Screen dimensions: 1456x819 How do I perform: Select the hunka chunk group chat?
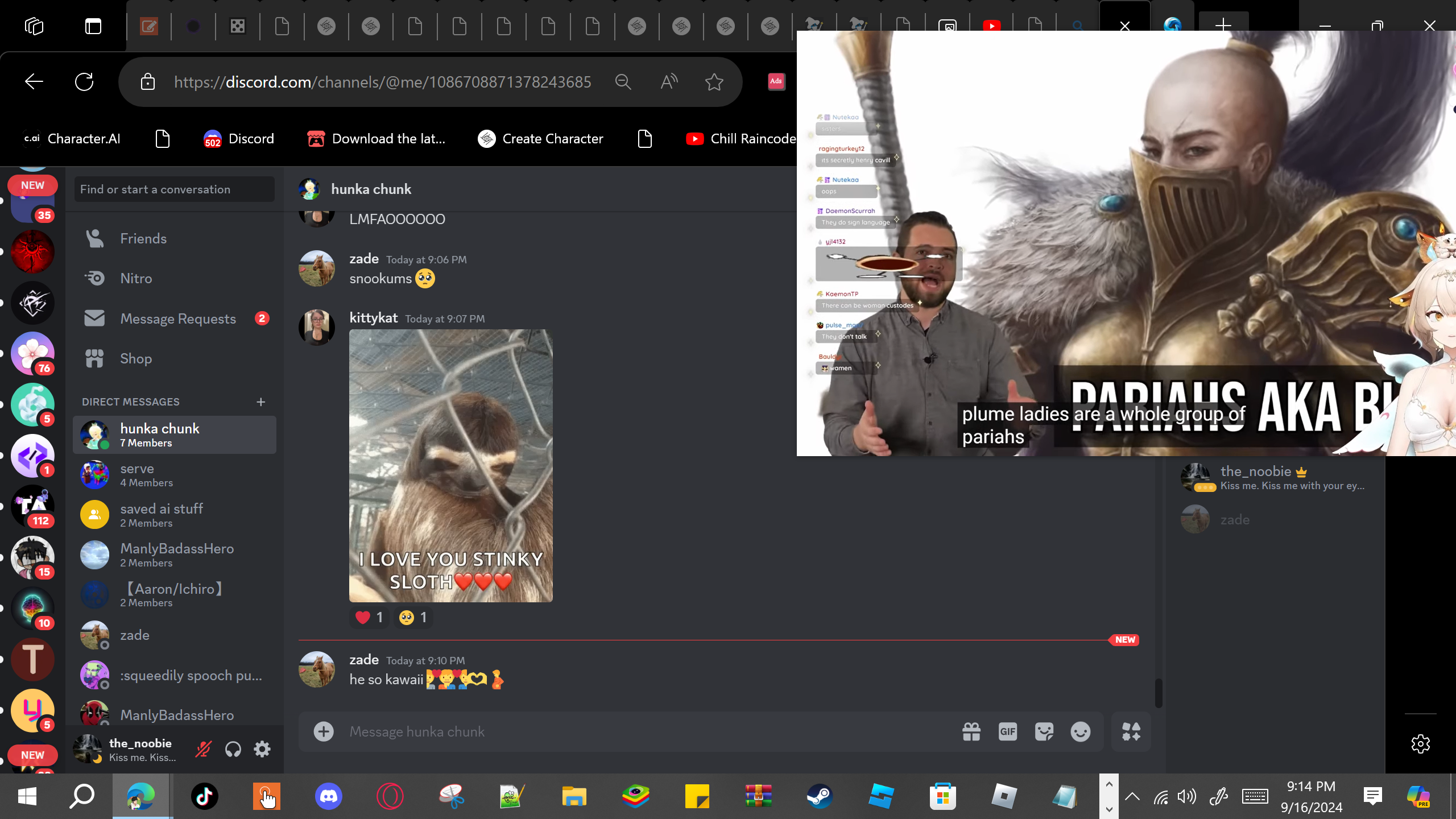(175, 435)
